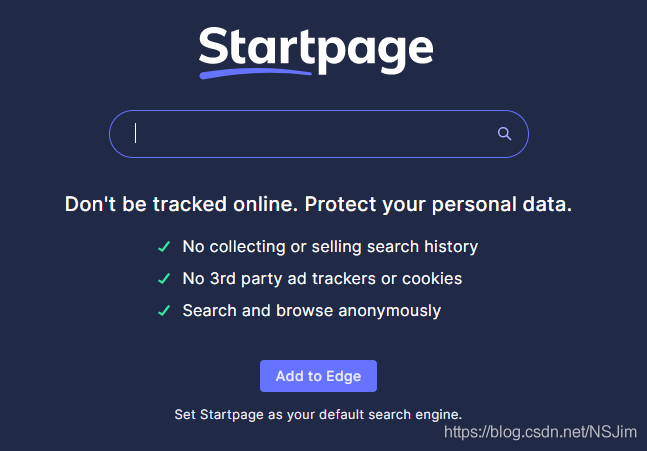This screenshot has width=647, height=451.
Task: Click the Add to Edge button
Action: tap(318, 376)
